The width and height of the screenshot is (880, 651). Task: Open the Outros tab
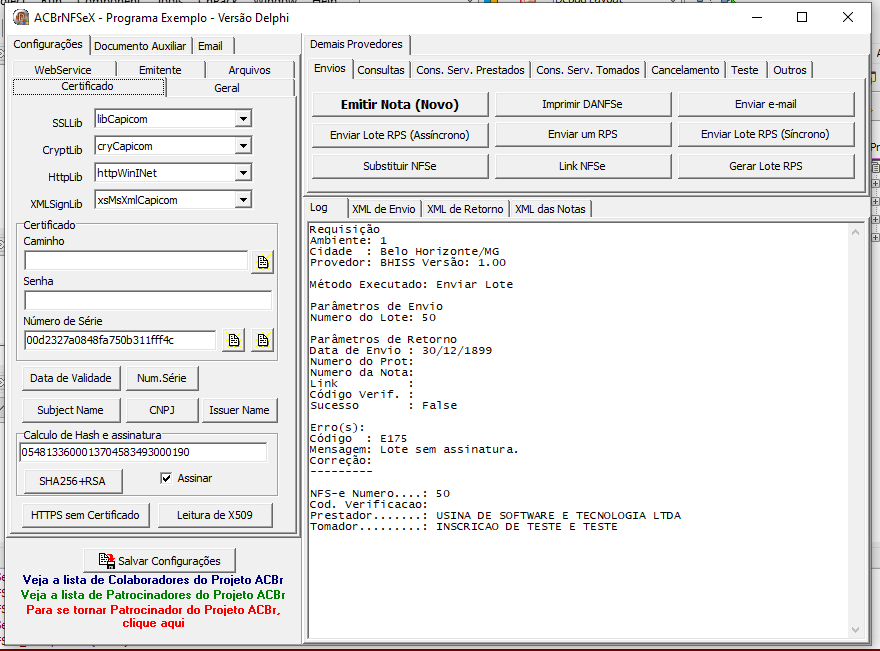click(x=790, y=70)
